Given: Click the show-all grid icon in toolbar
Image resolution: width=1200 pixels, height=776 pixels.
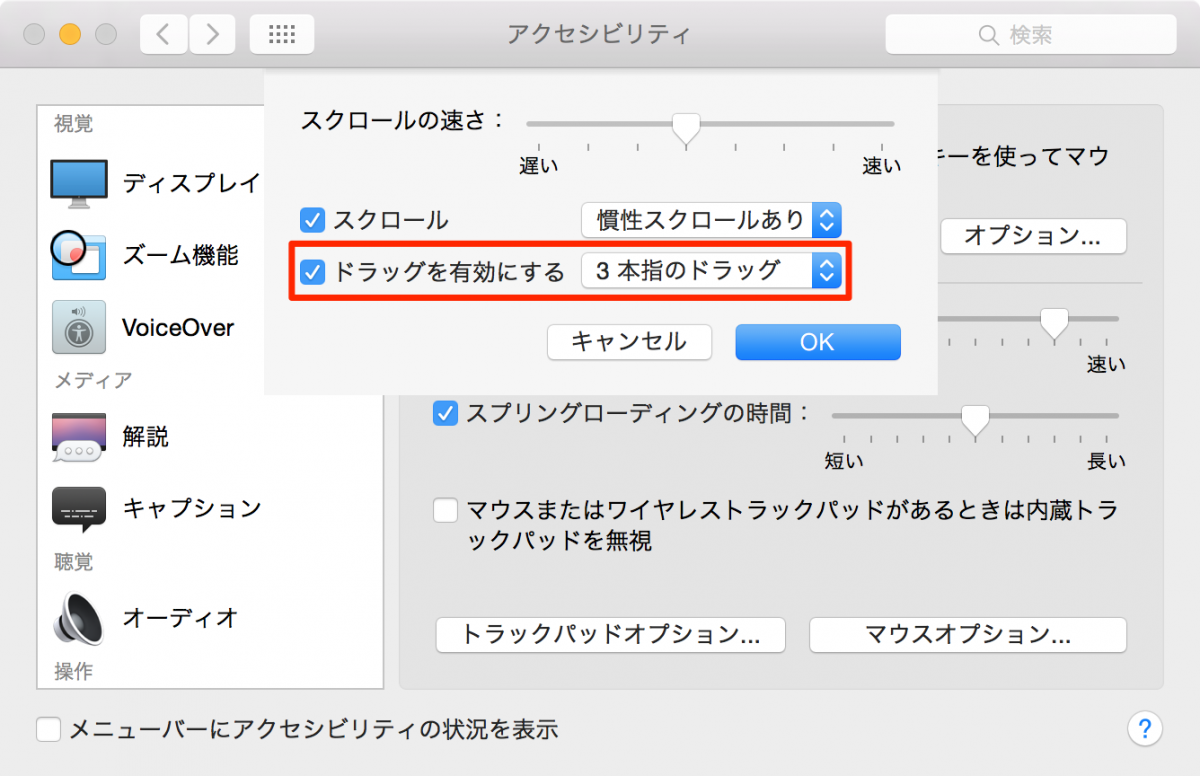Looking at the screenshot, I should coord(282,35).
